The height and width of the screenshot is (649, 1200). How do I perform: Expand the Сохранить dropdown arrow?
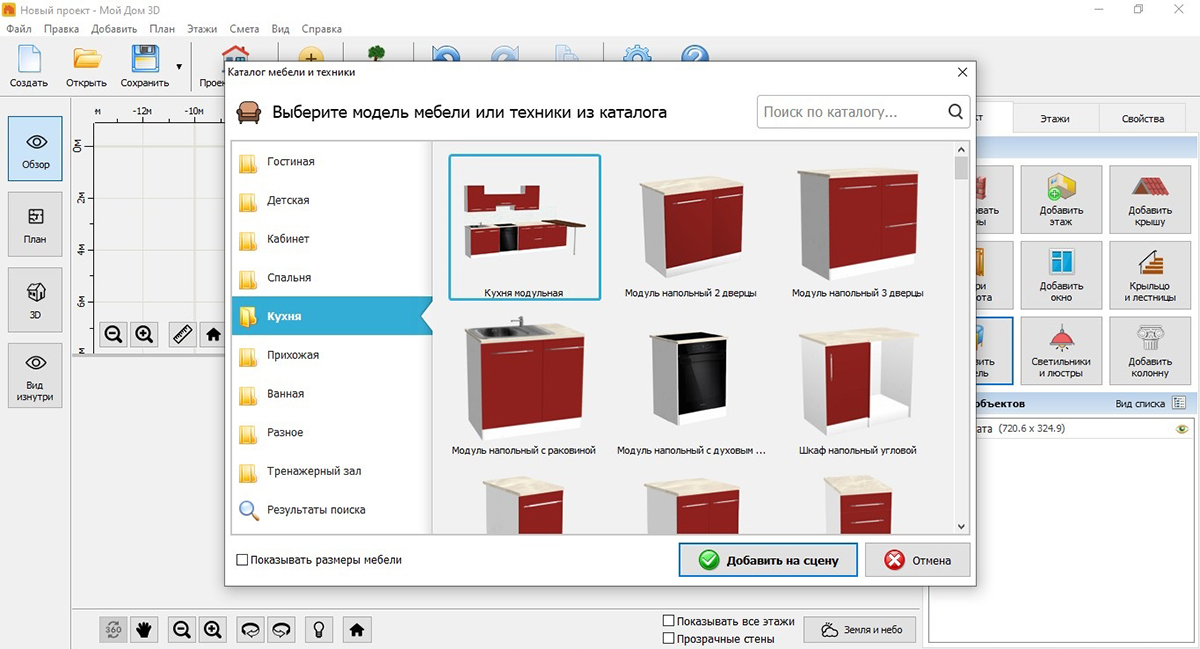[x=179, y=67]
